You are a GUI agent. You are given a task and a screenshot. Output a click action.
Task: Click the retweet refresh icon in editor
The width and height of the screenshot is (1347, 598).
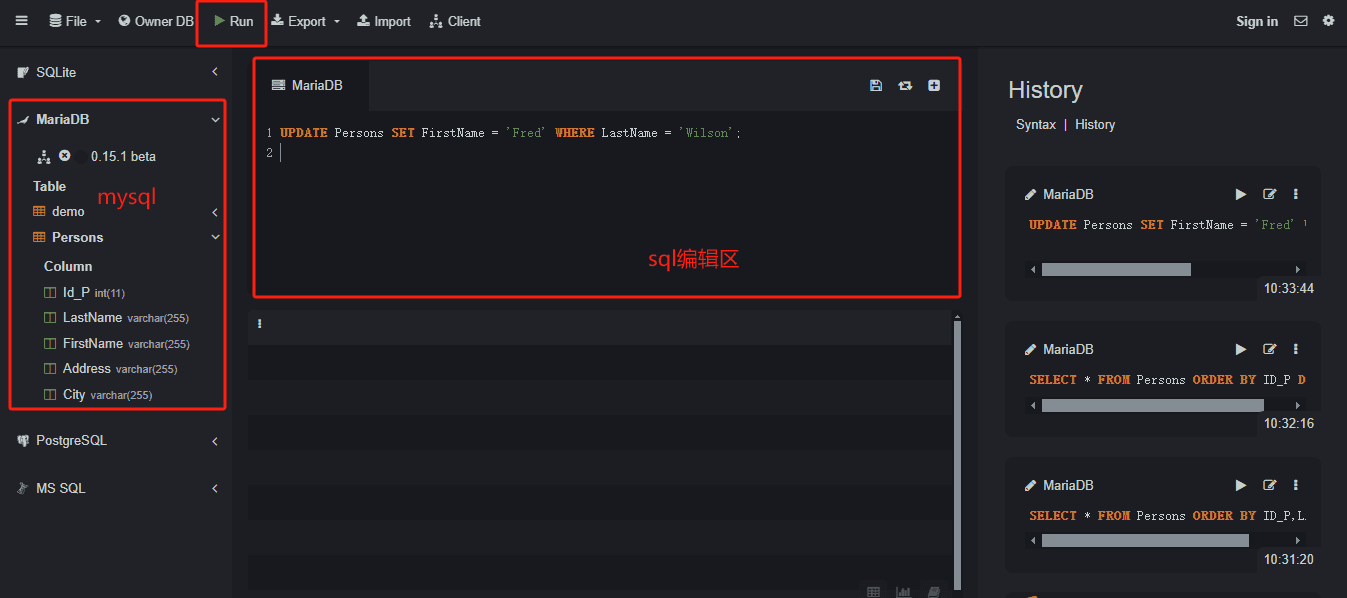click(x=905, y=86)
